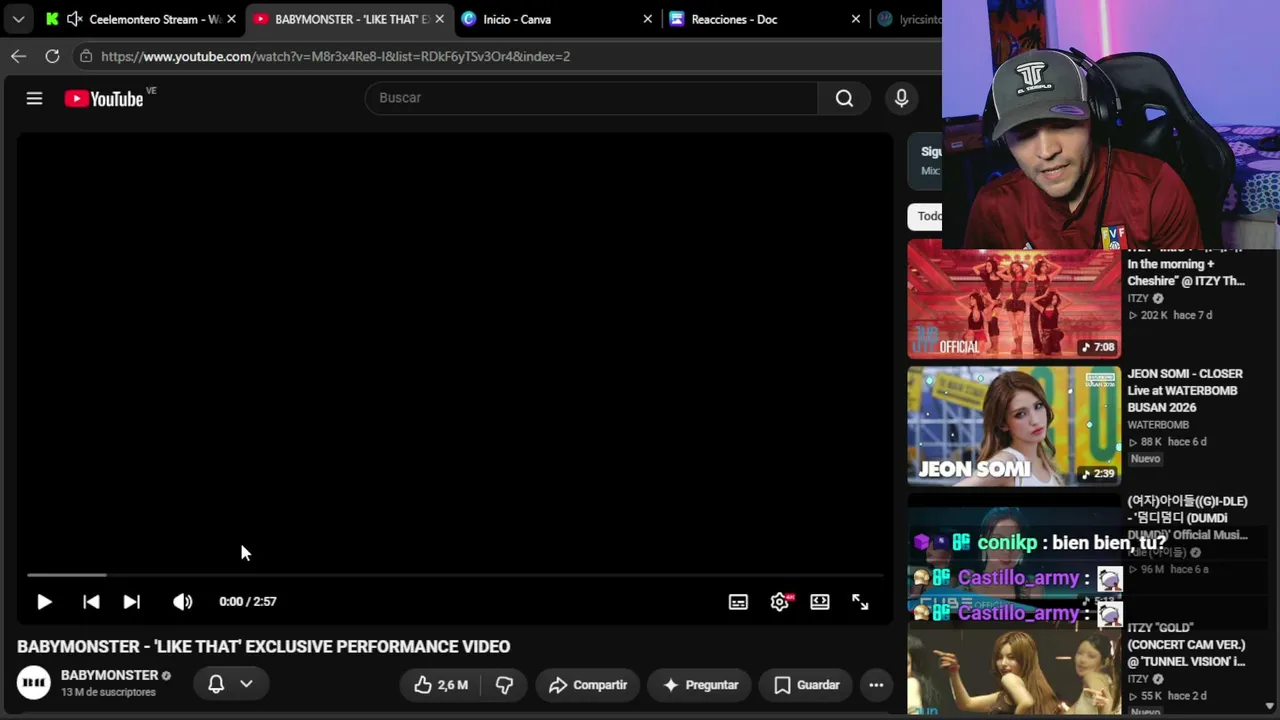Close the BABYMONSTER 'LIKE THAT' tab
This screenshot has height=720, width=1280.
click(439, 19)
